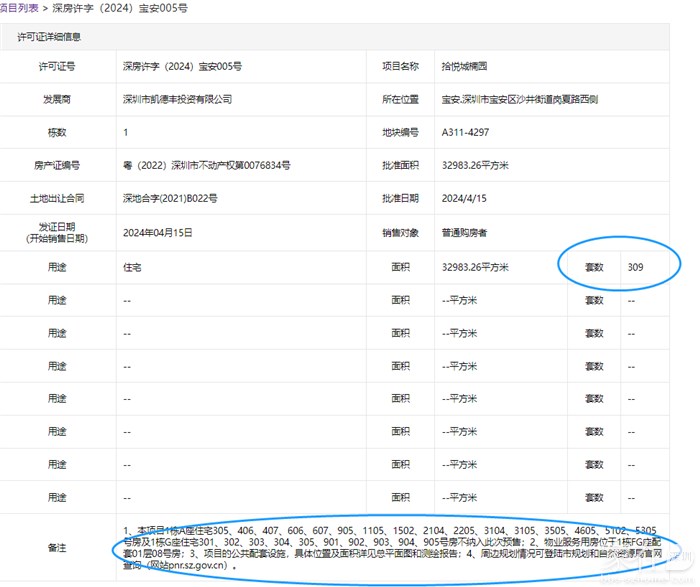Click the circled 套数 label
This screenshot has width=700, height=587.
594,268
